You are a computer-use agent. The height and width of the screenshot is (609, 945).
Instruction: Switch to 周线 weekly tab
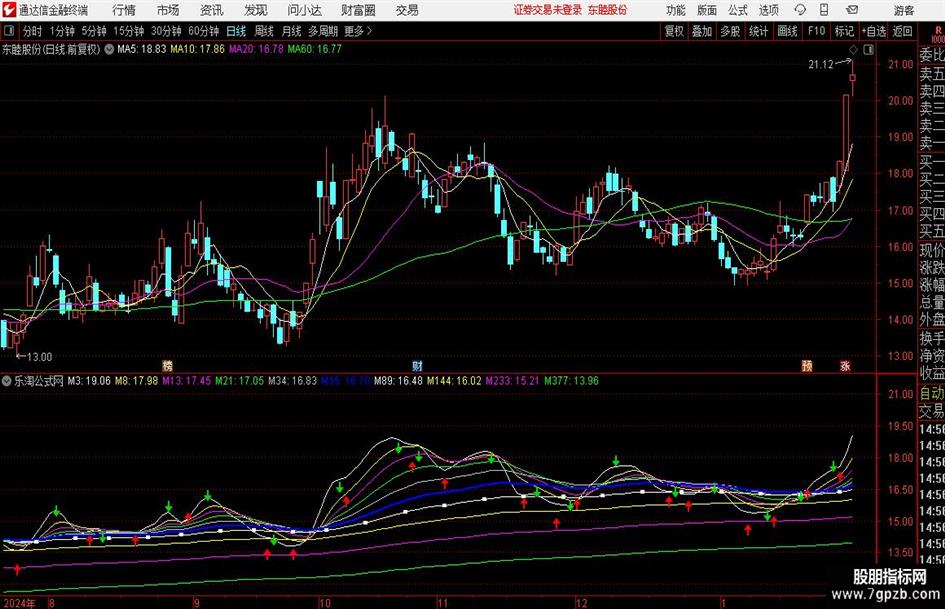(x=263, y=31)
